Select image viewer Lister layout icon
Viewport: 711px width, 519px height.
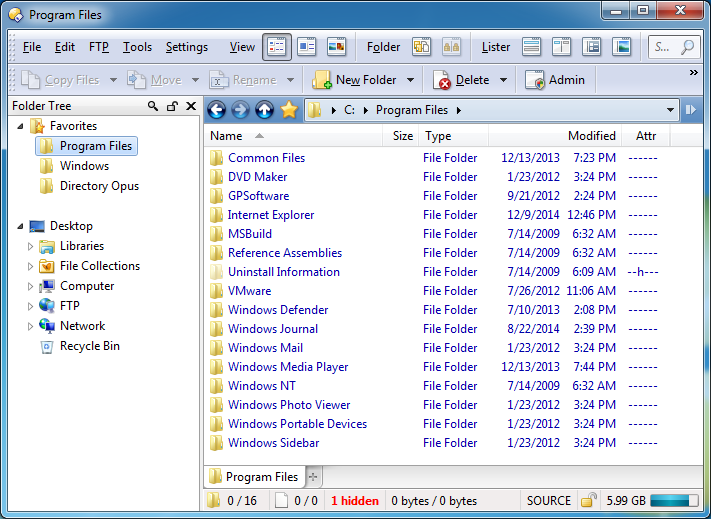621,47
